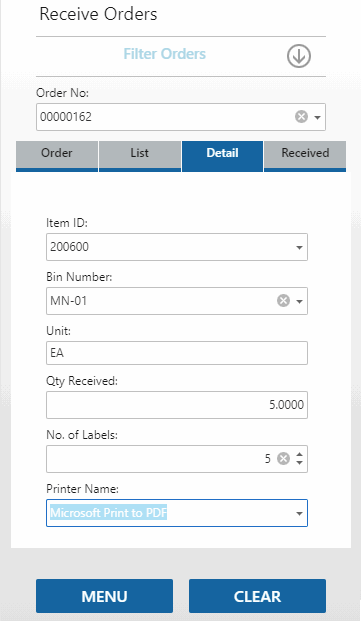
Task: Clear the Order No value with X icon
Action: coord(301,117)
